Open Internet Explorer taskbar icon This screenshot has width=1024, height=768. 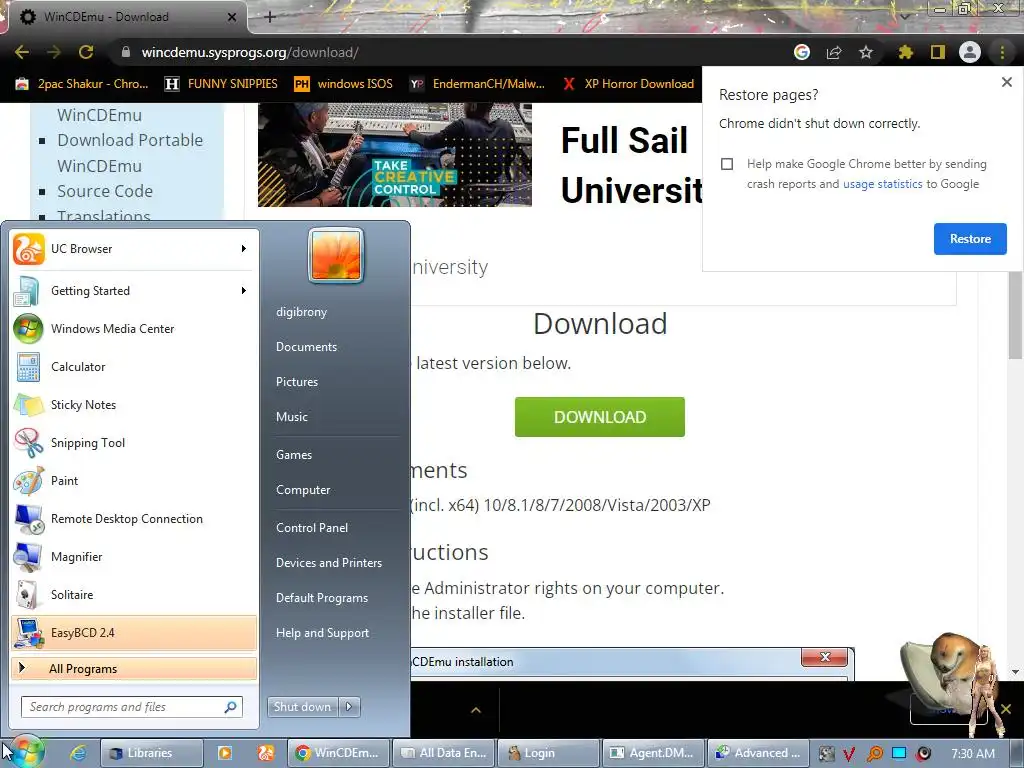click(78, 753)
